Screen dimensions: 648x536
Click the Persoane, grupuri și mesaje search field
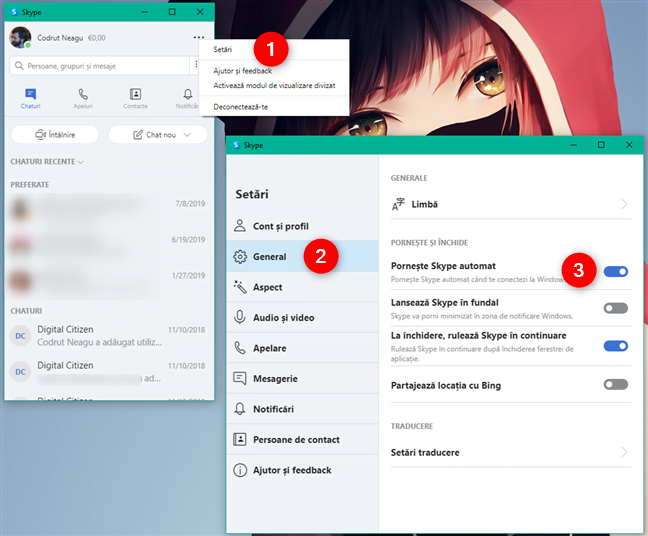[x=99, y=66]
